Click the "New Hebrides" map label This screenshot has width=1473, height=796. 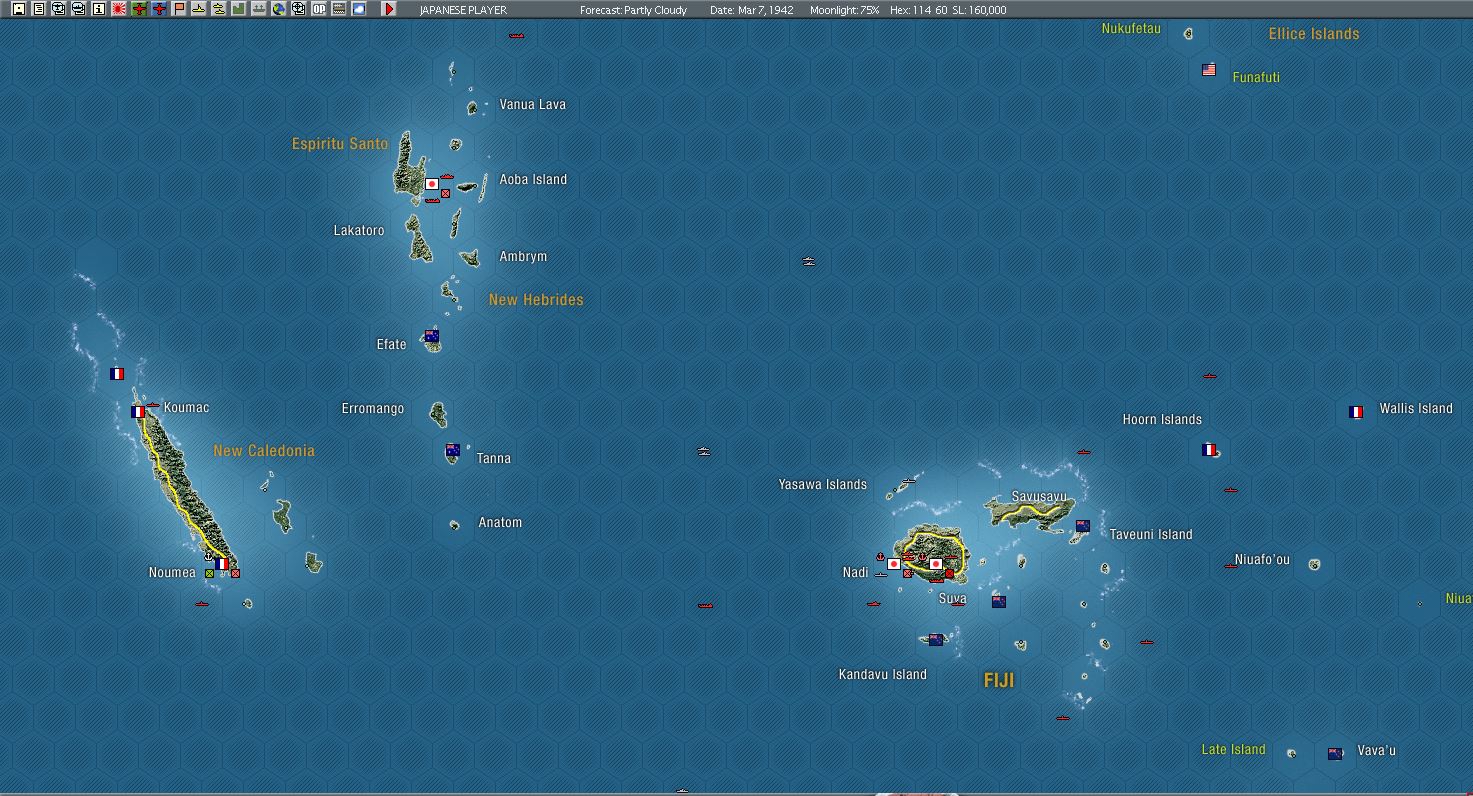pyautogui.click(x=536, y=300)
